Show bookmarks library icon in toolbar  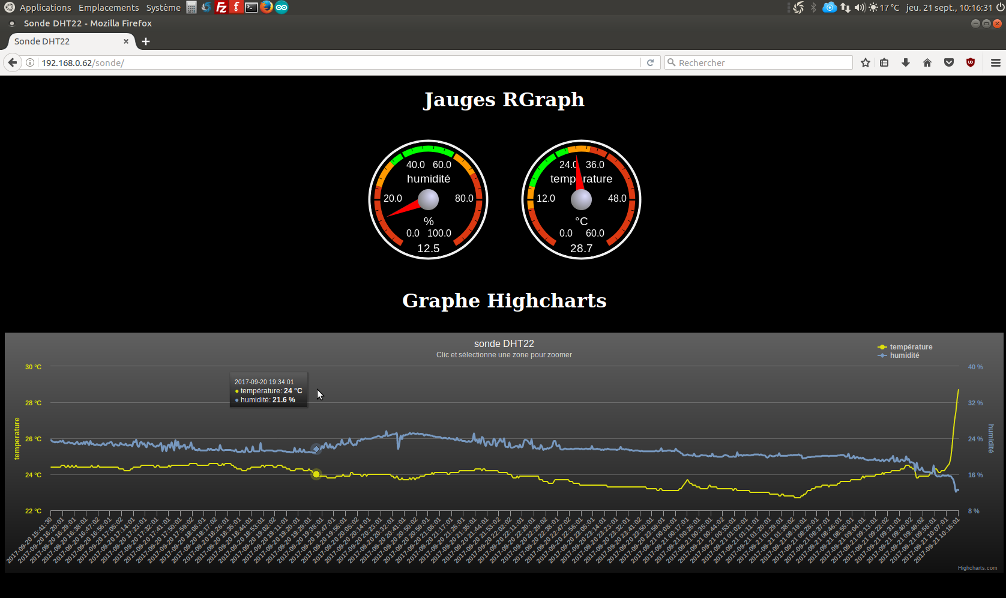pyautogui.click(x=885, y=62)
